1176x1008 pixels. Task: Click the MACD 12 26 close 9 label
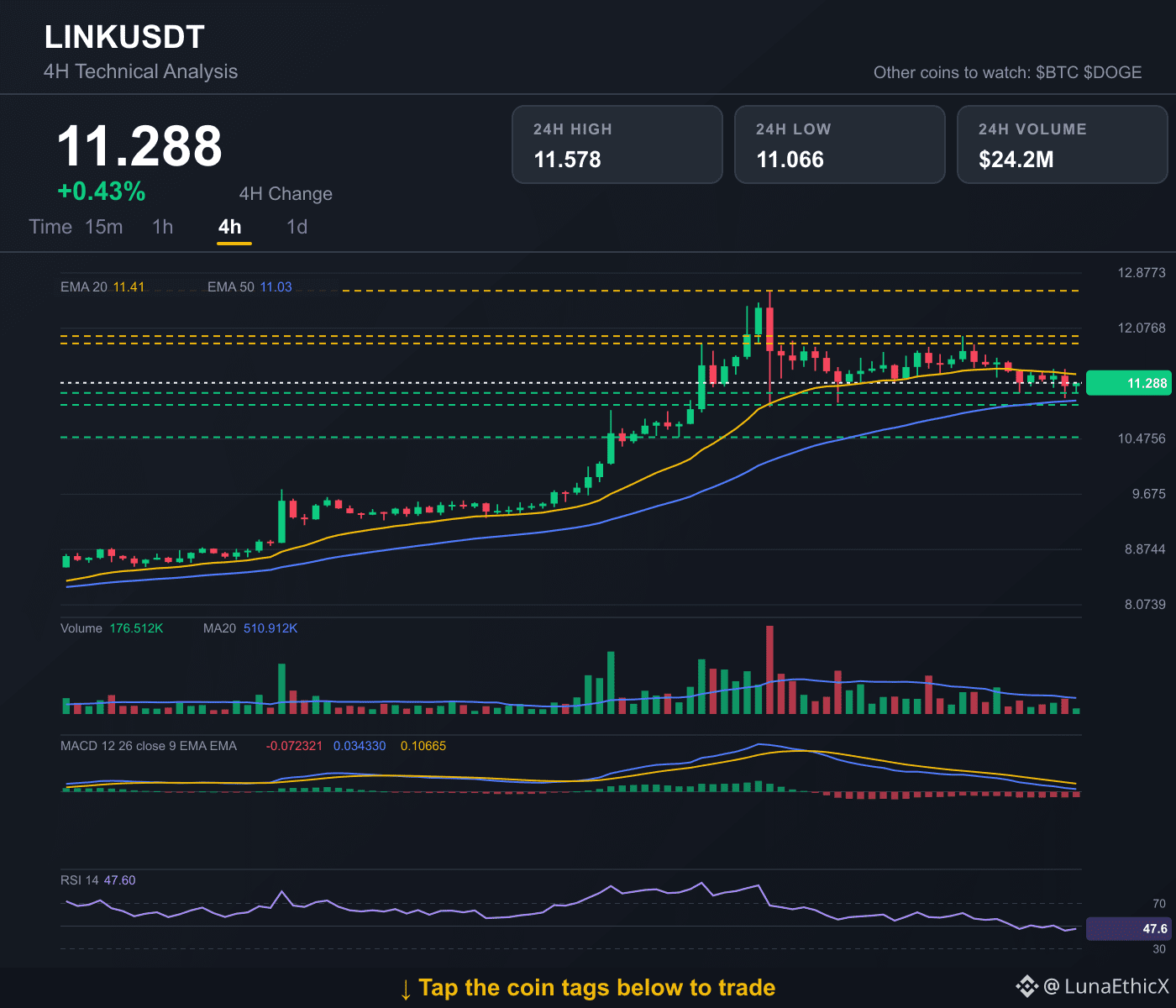pos(149,746)
